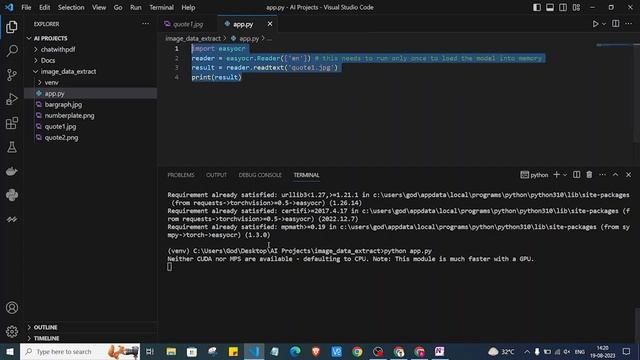
Task: Open run options dropdown next to play
Action: tap(604, 24)
